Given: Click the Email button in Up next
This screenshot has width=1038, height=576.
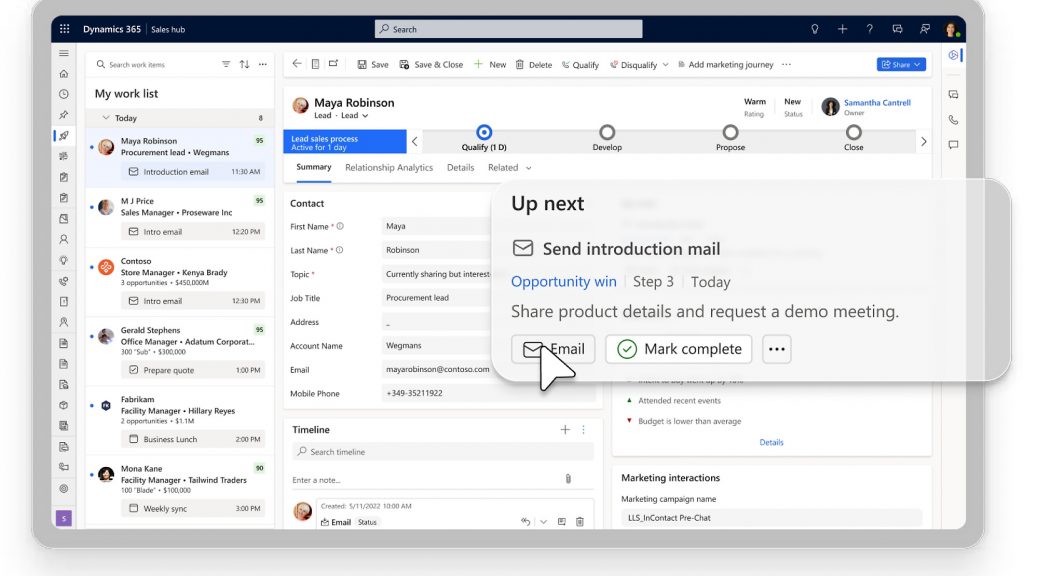Looking at the screenshot, I should click(x=553, y=349).
